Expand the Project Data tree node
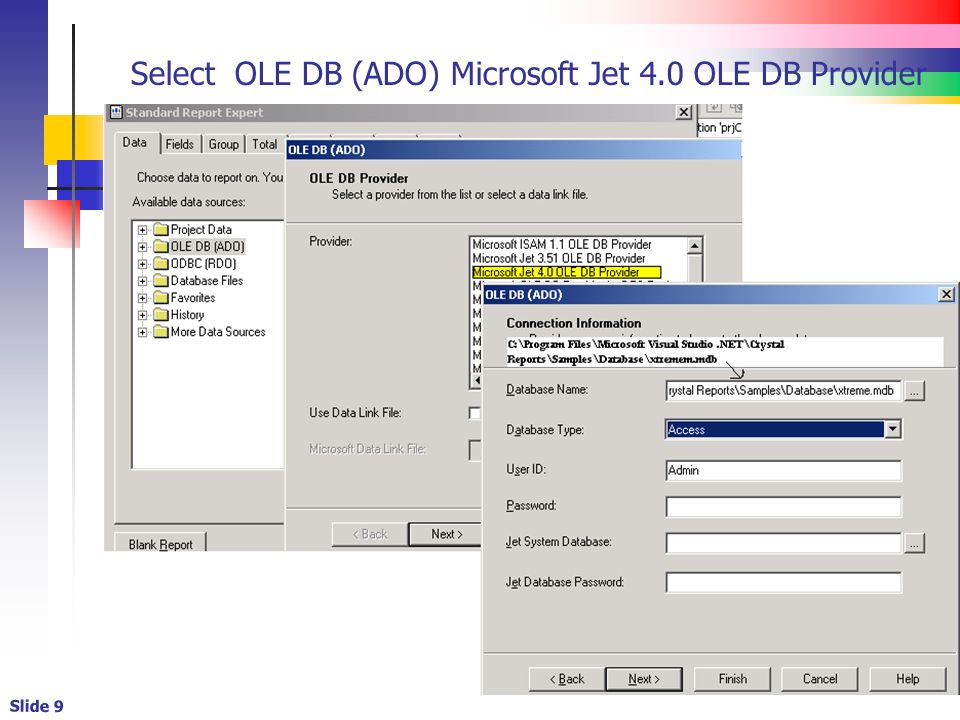This screenshot has width=960, height=720. click(x=143, y=230)
